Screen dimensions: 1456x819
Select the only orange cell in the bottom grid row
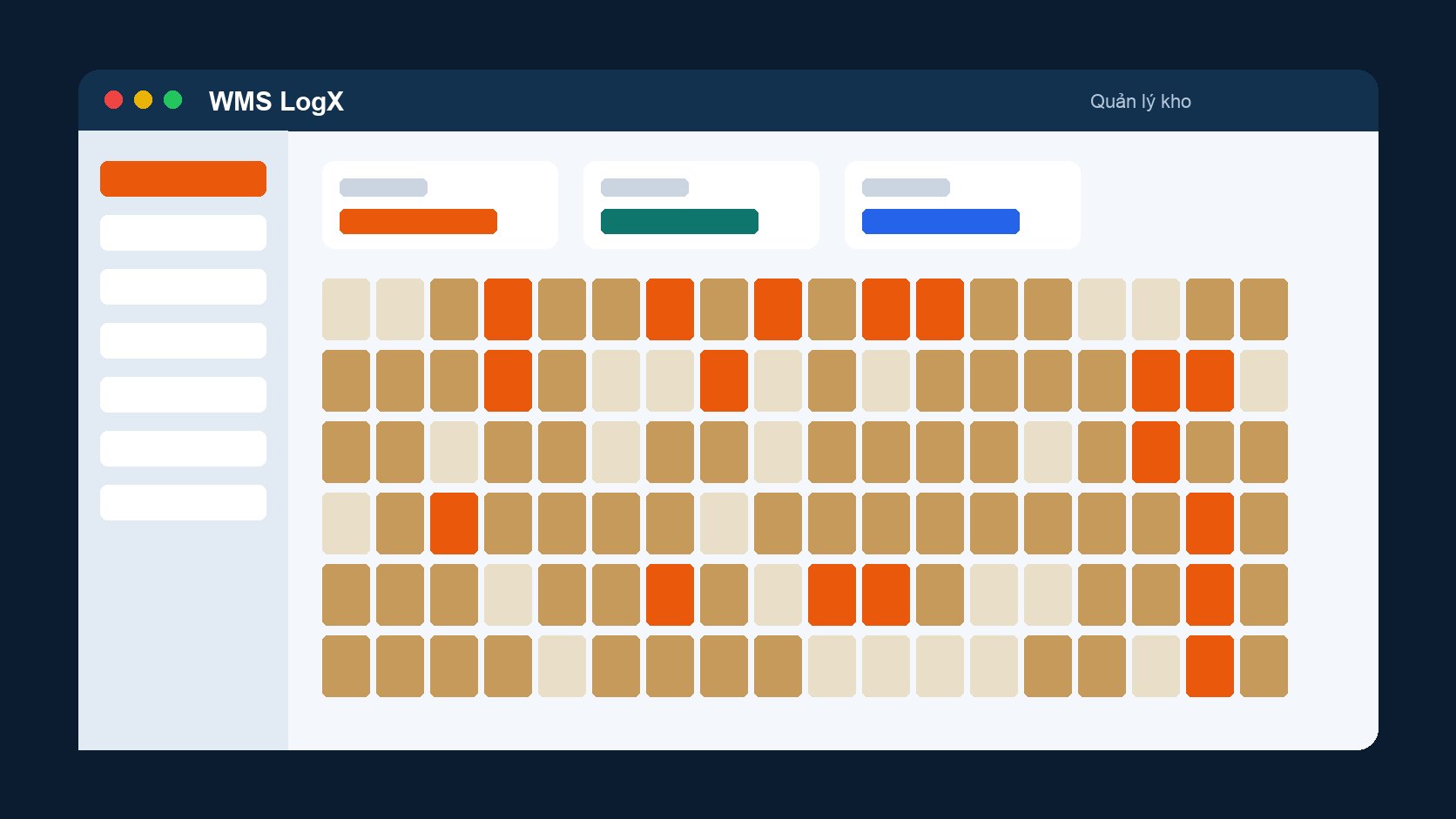[x=1210, y=666]
